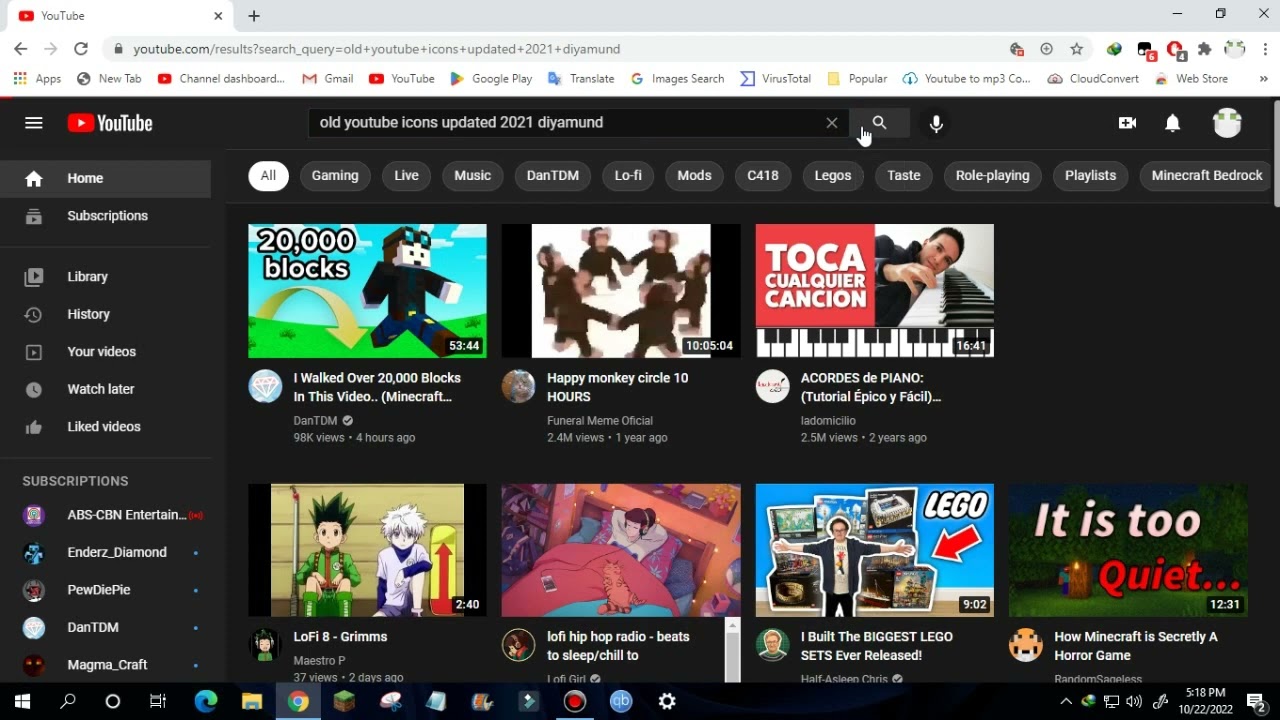Click the search input field
1280x720 pixels.
point(565,123)
